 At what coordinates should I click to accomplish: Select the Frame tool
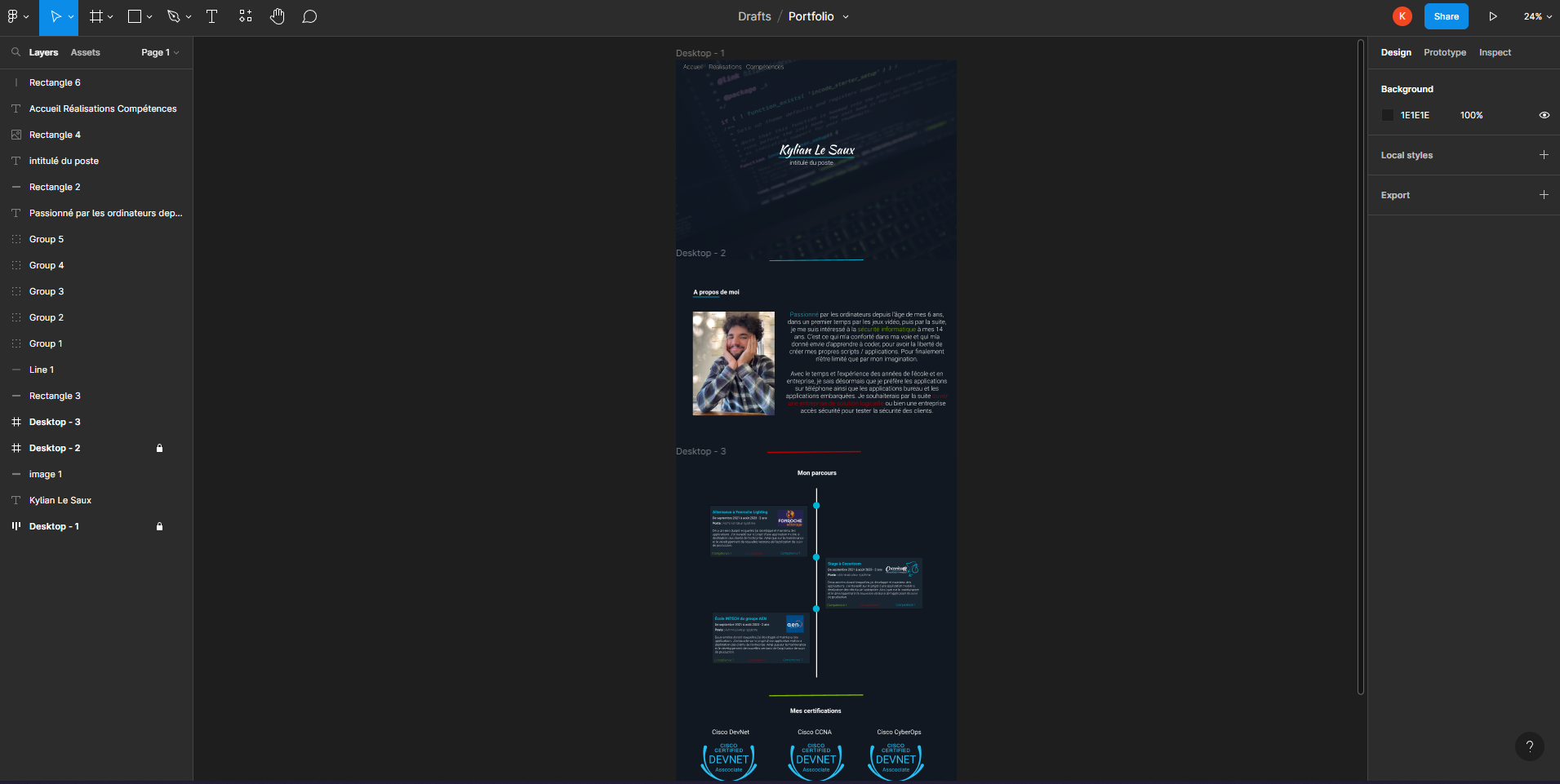pos(96,16)
